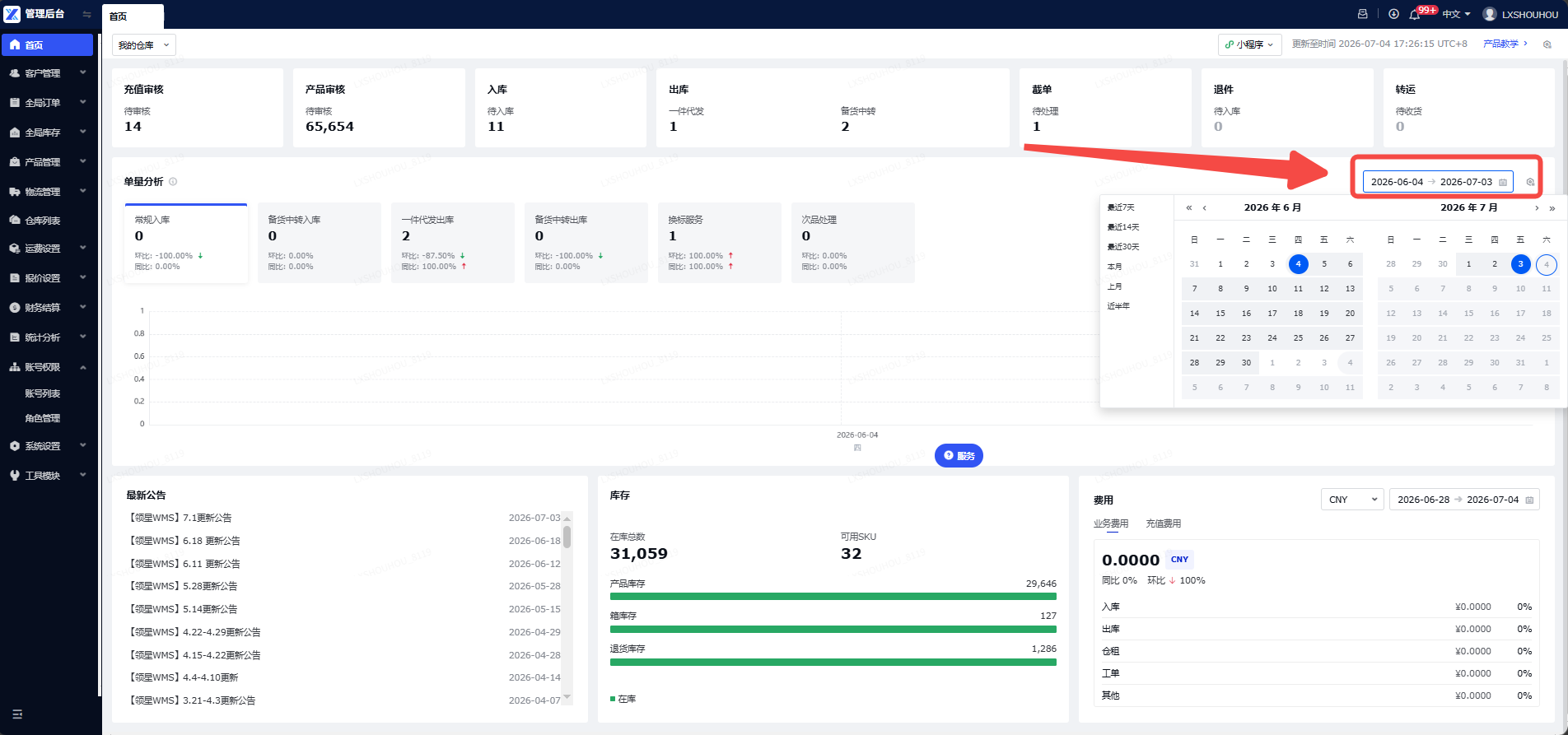Screen dimensions: 1568x735
Task: Expand the 中文 language selector
Action: [1457, 14]
